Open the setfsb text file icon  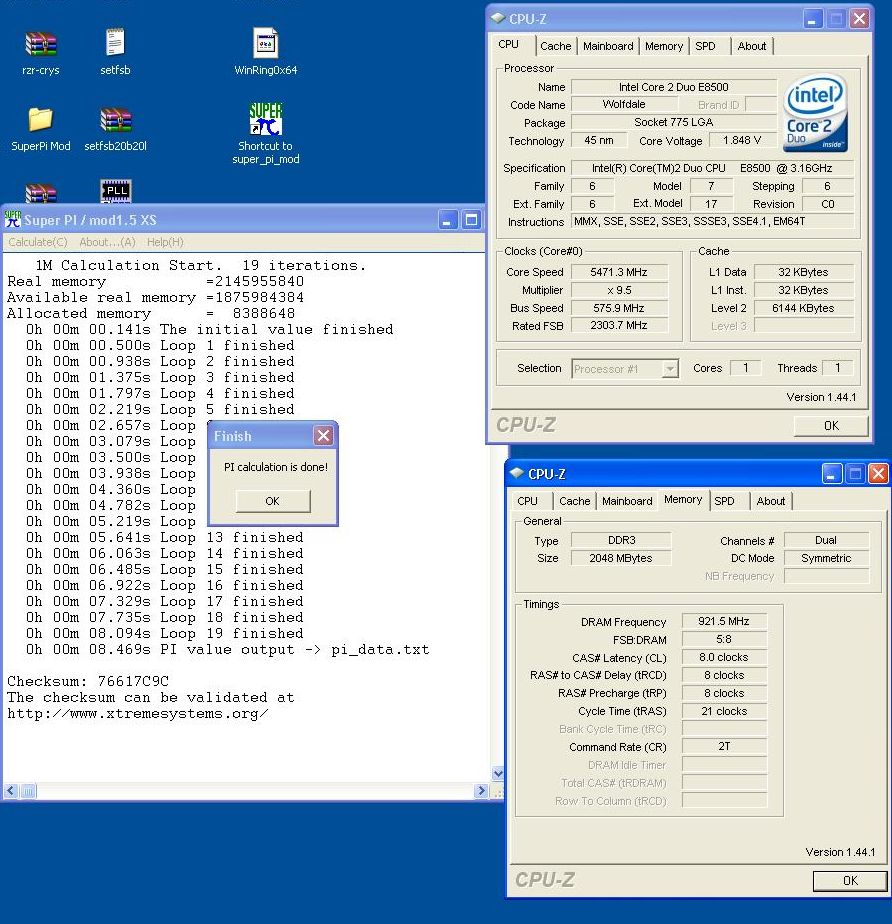[x=115, y=43]
